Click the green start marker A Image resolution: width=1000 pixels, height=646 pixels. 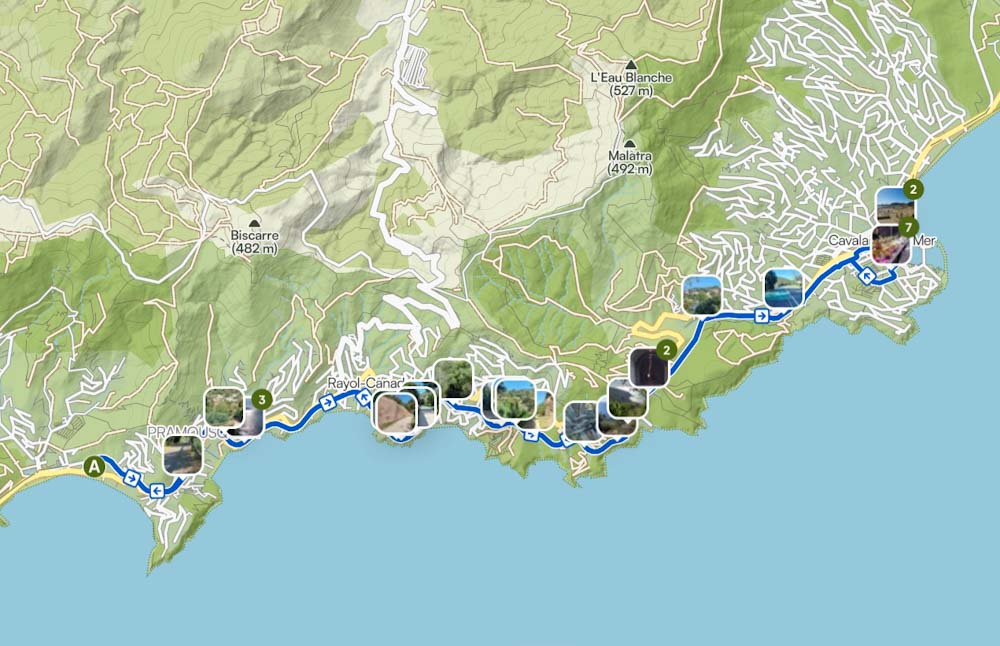click(94, 467)
